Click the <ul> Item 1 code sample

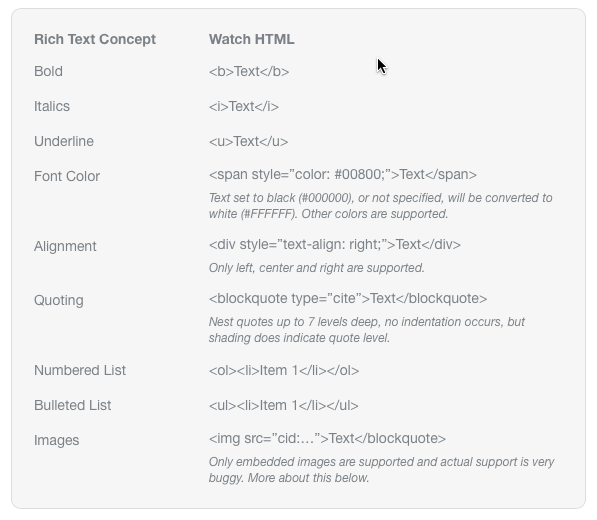pos(283,405)
